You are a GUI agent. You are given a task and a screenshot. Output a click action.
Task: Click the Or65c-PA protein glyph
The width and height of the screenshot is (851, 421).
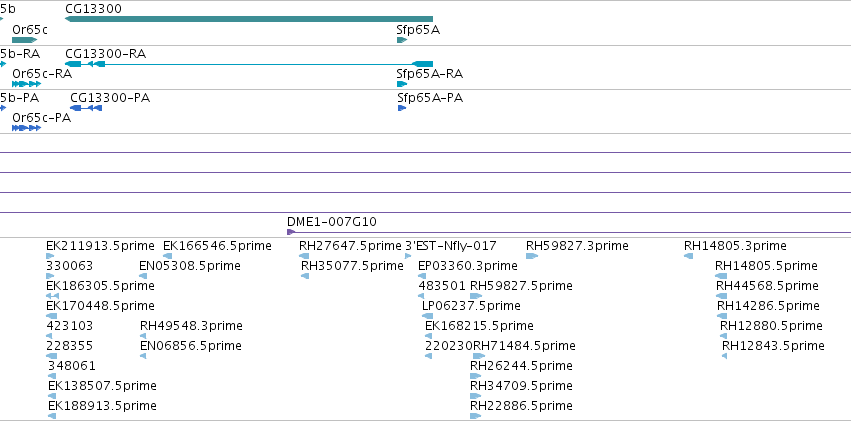(27, 128)
